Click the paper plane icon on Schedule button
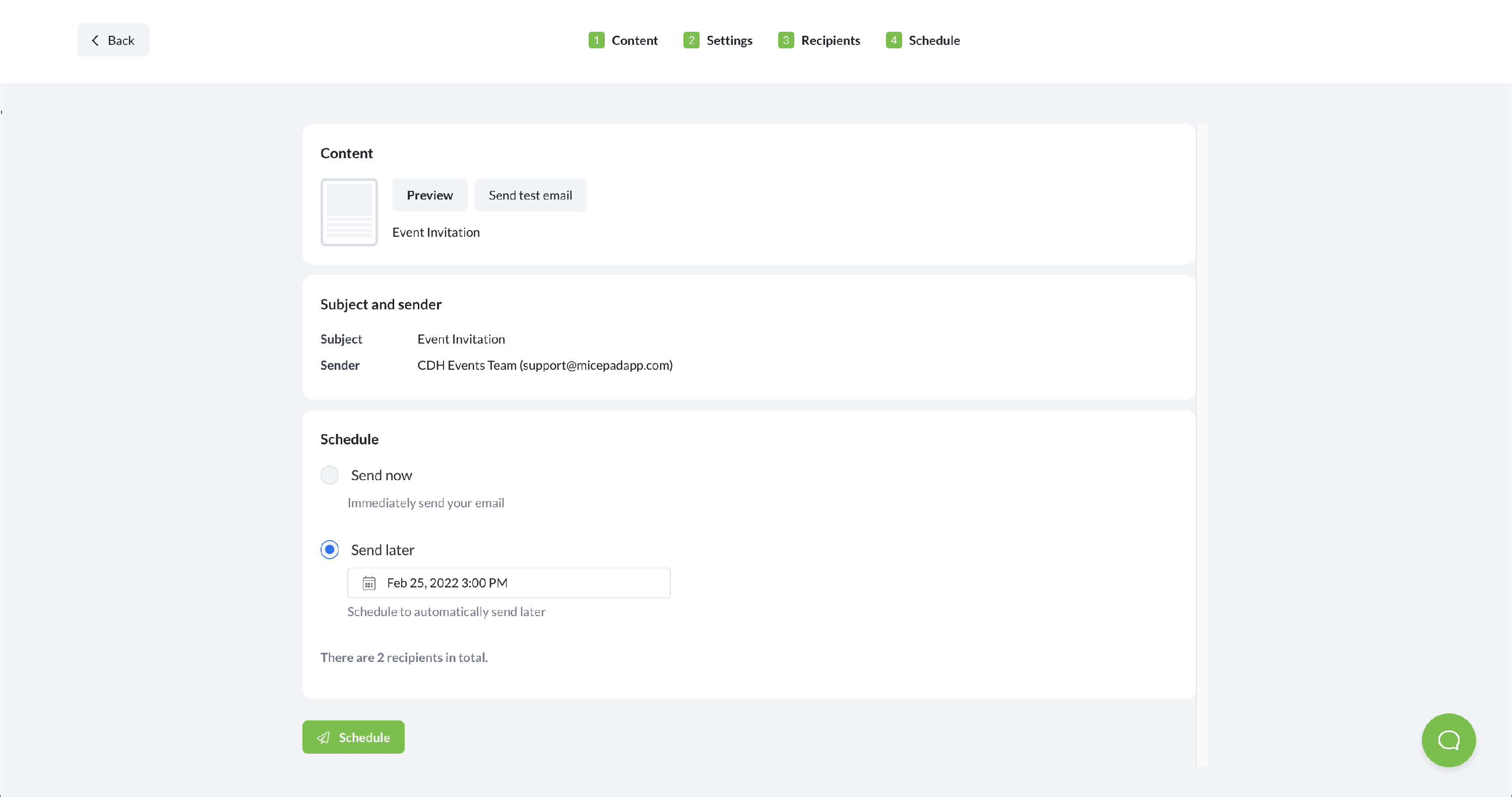The image size is (1512, 797). tap(324, 737)
